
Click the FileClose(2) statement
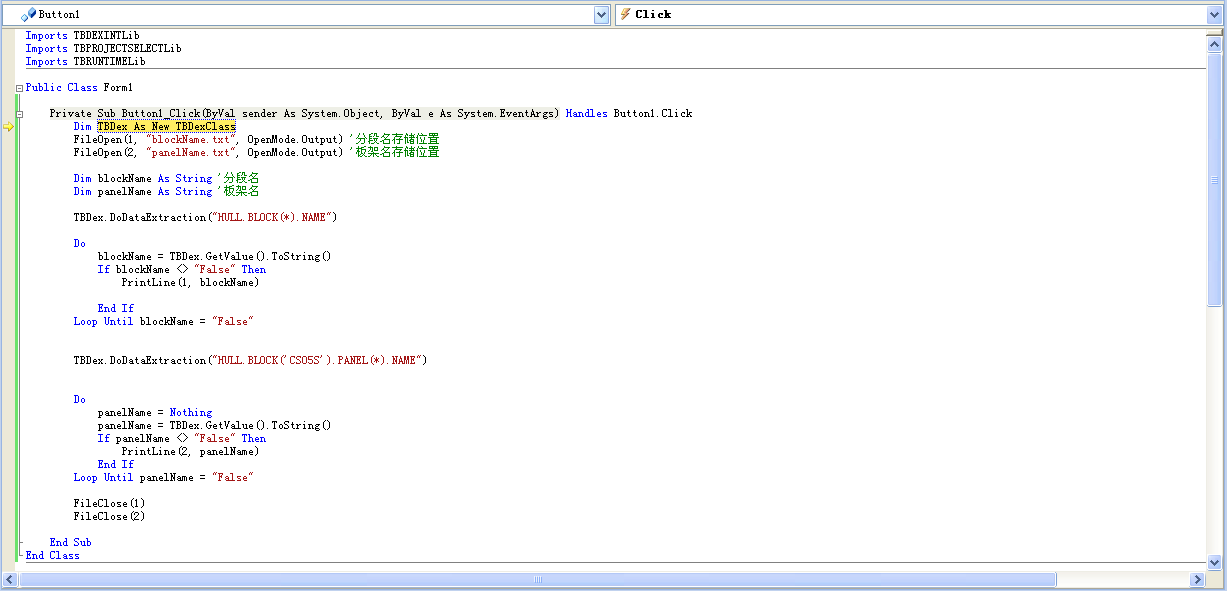coord(109,517)
